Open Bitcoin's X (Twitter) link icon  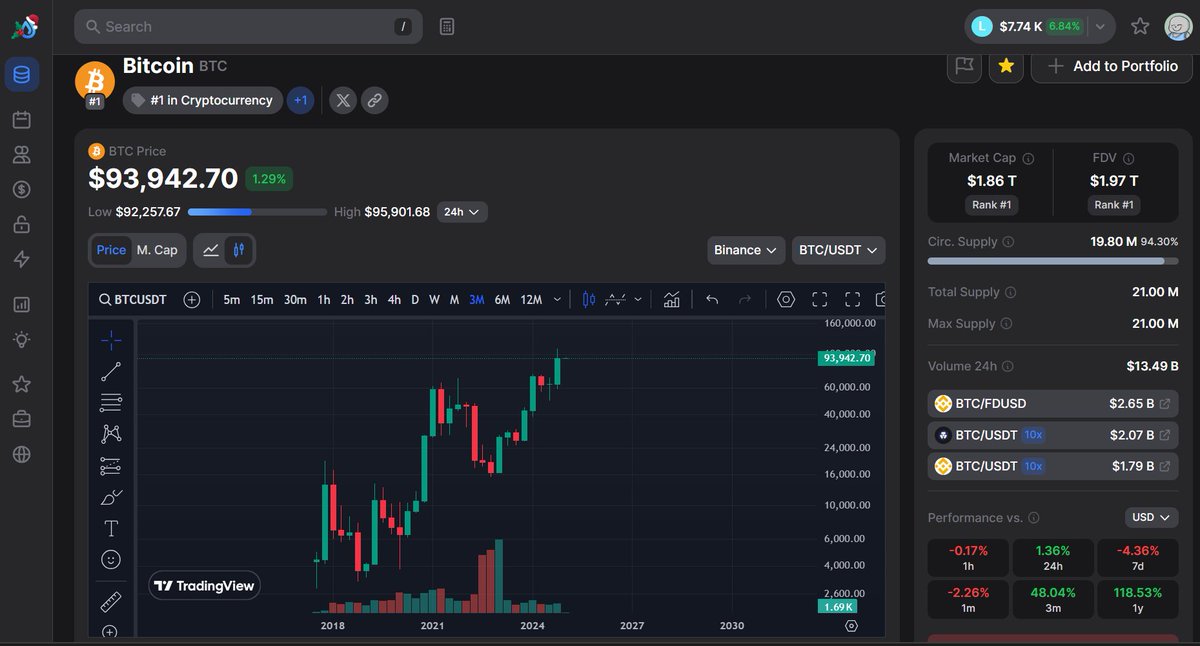[x=343, y=100]
